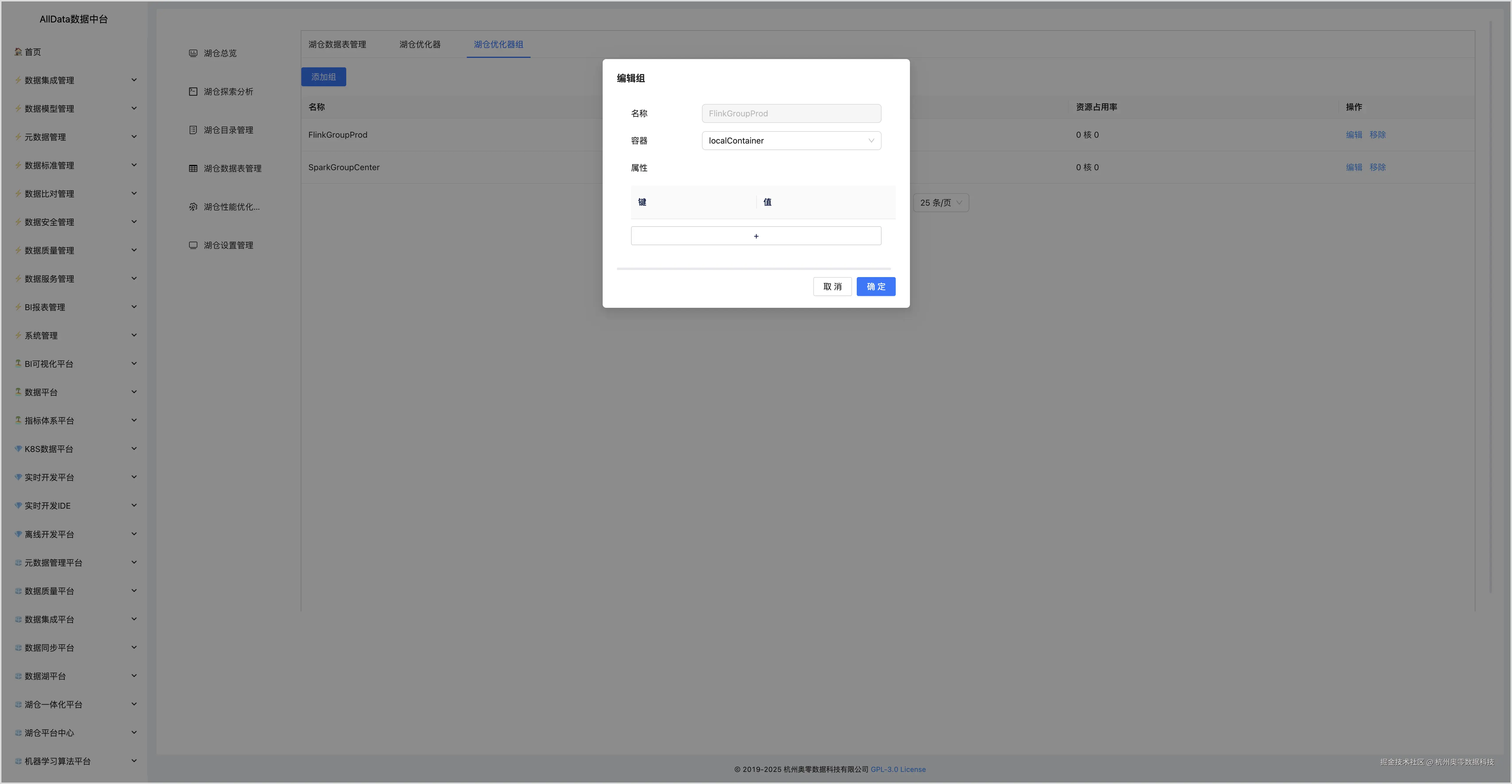1512x784 pixels.
Task: Click the K8S数据平台 diamond icon
Action: coord(18,449)
